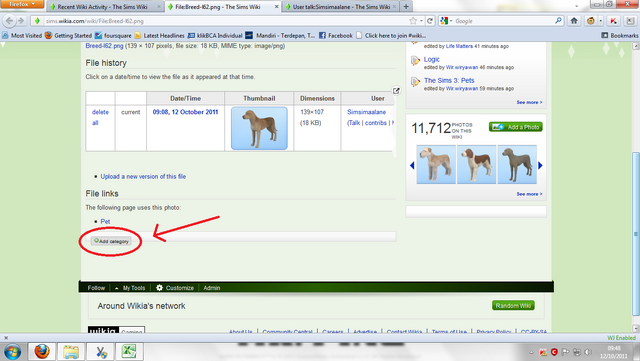Open the Pet page link
The height and width of the screenshot is (361, 640).
click(105, 221)
